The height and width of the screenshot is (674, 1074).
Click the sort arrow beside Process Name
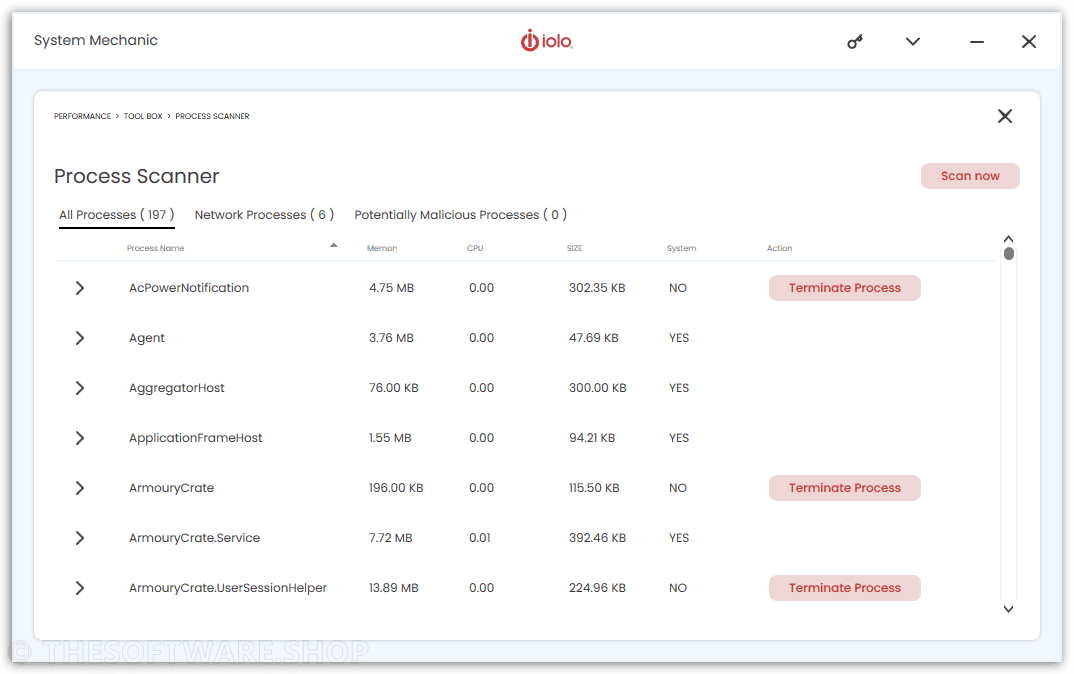coord(334,245)
